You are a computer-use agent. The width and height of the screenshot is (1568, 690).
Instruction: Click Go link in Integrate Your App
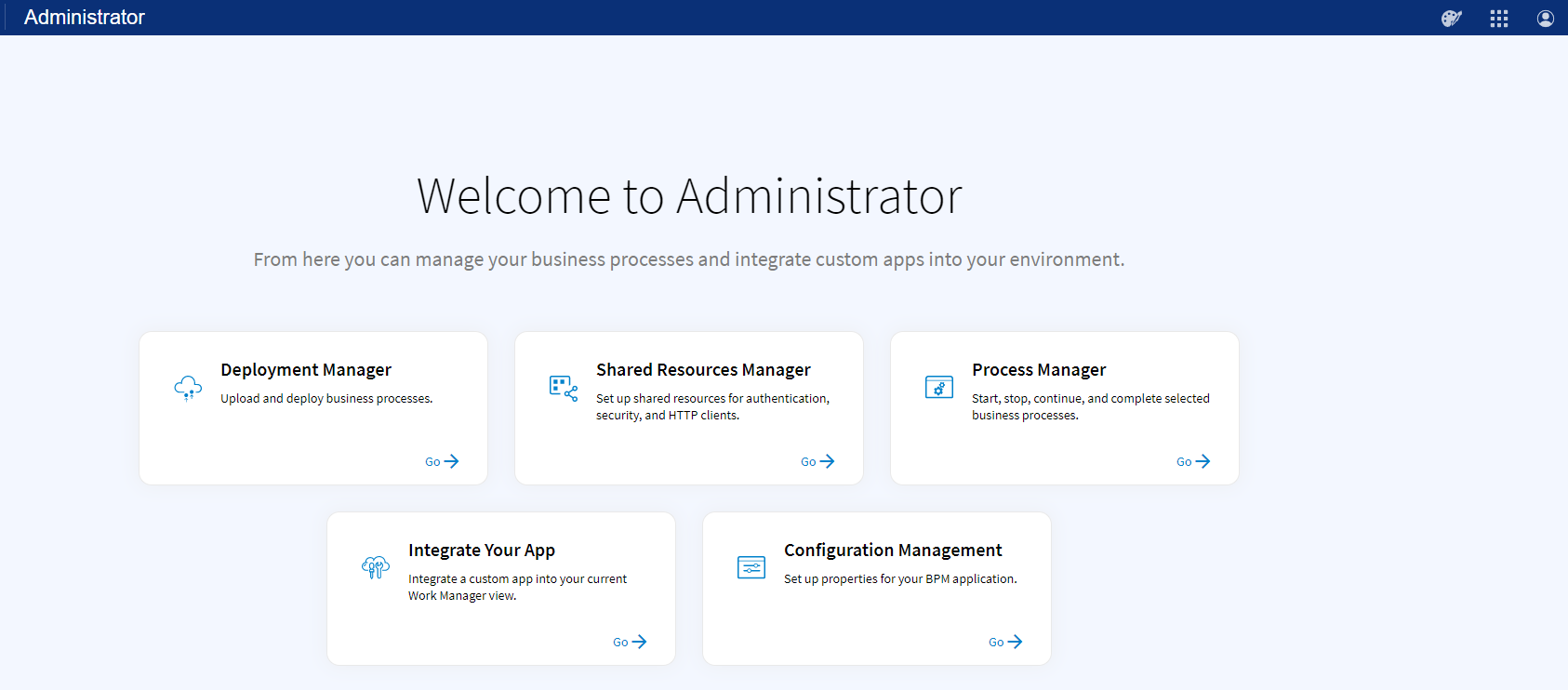pos(630,642)
